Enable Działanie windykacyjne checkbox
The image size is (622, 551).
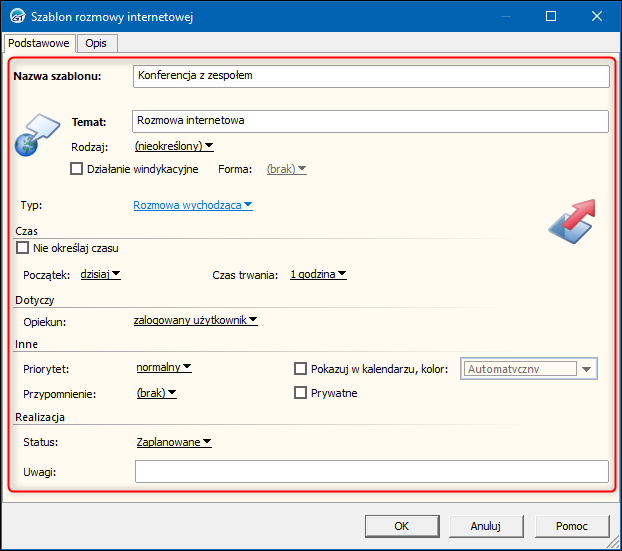(76, 169)
